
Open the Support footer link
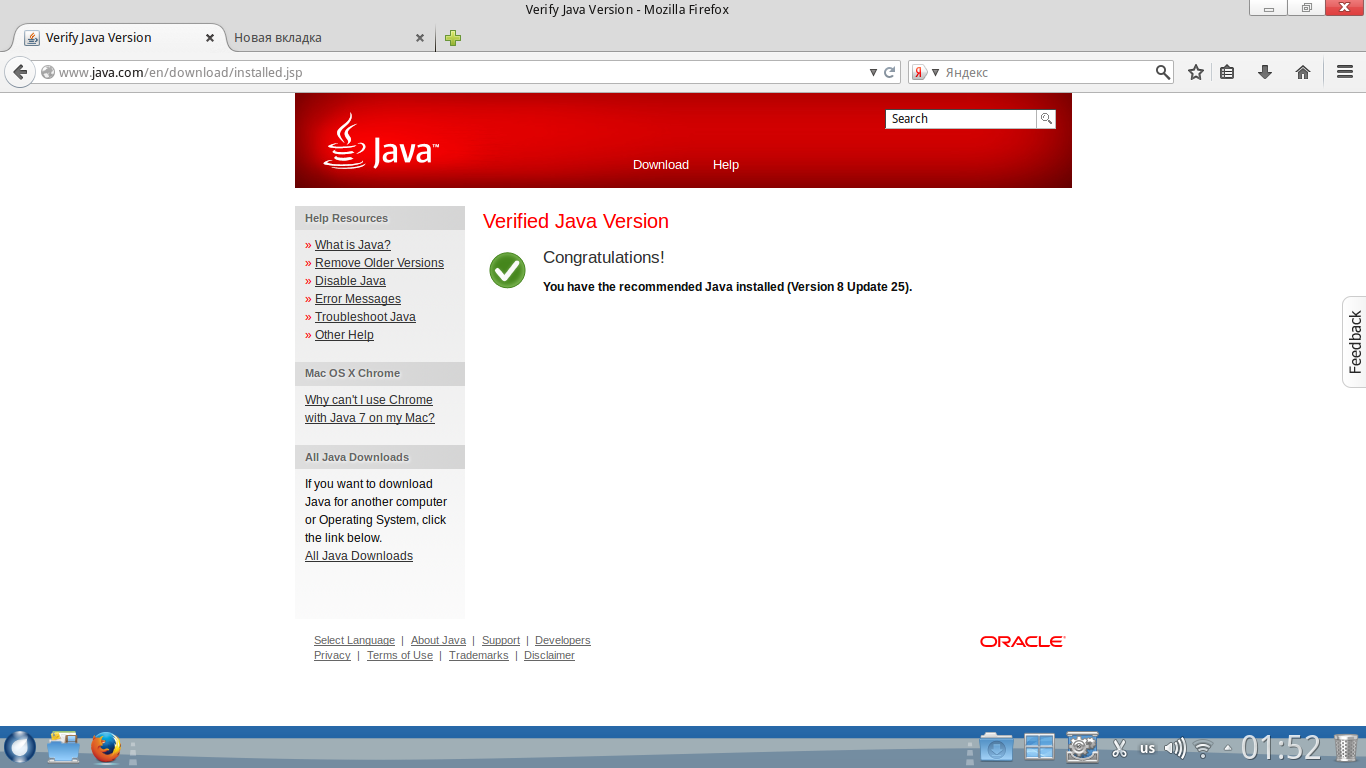[x=501, y=641]
